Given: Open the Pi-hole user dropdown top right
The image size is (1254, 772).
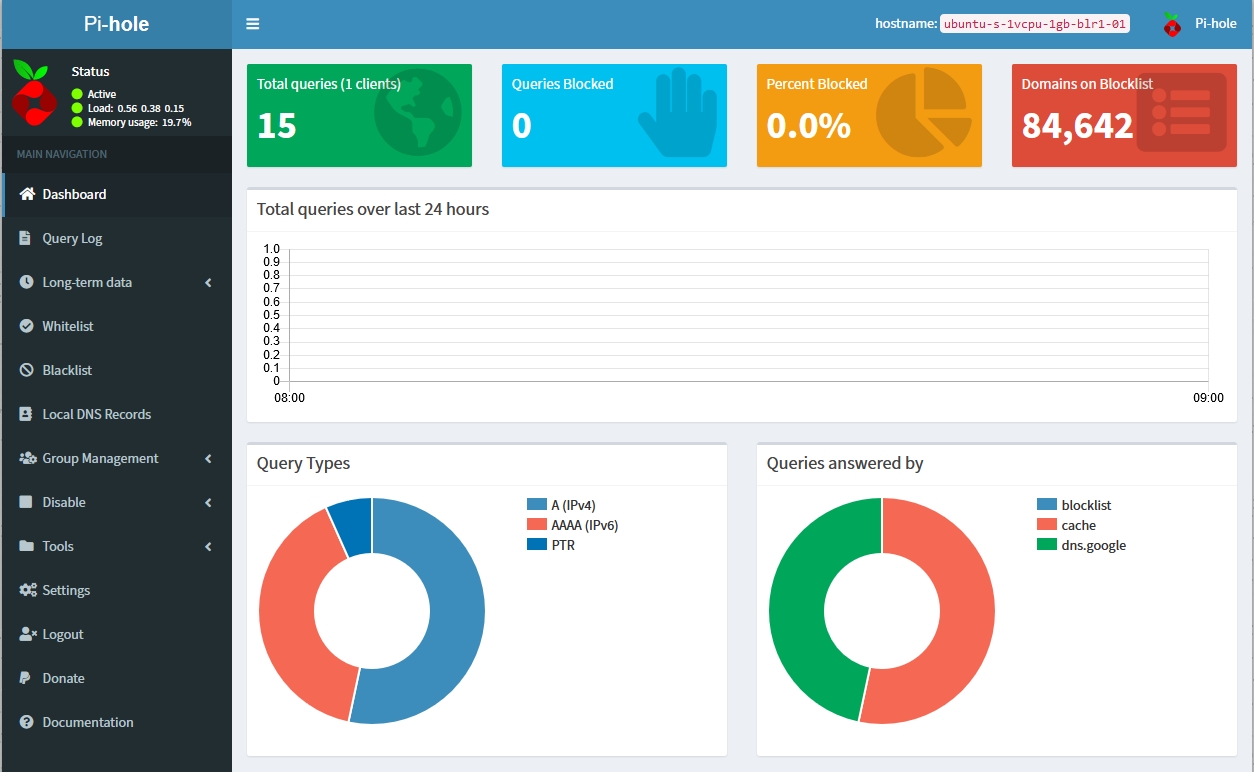Looking at the screenshot, I should point(1199,24).
